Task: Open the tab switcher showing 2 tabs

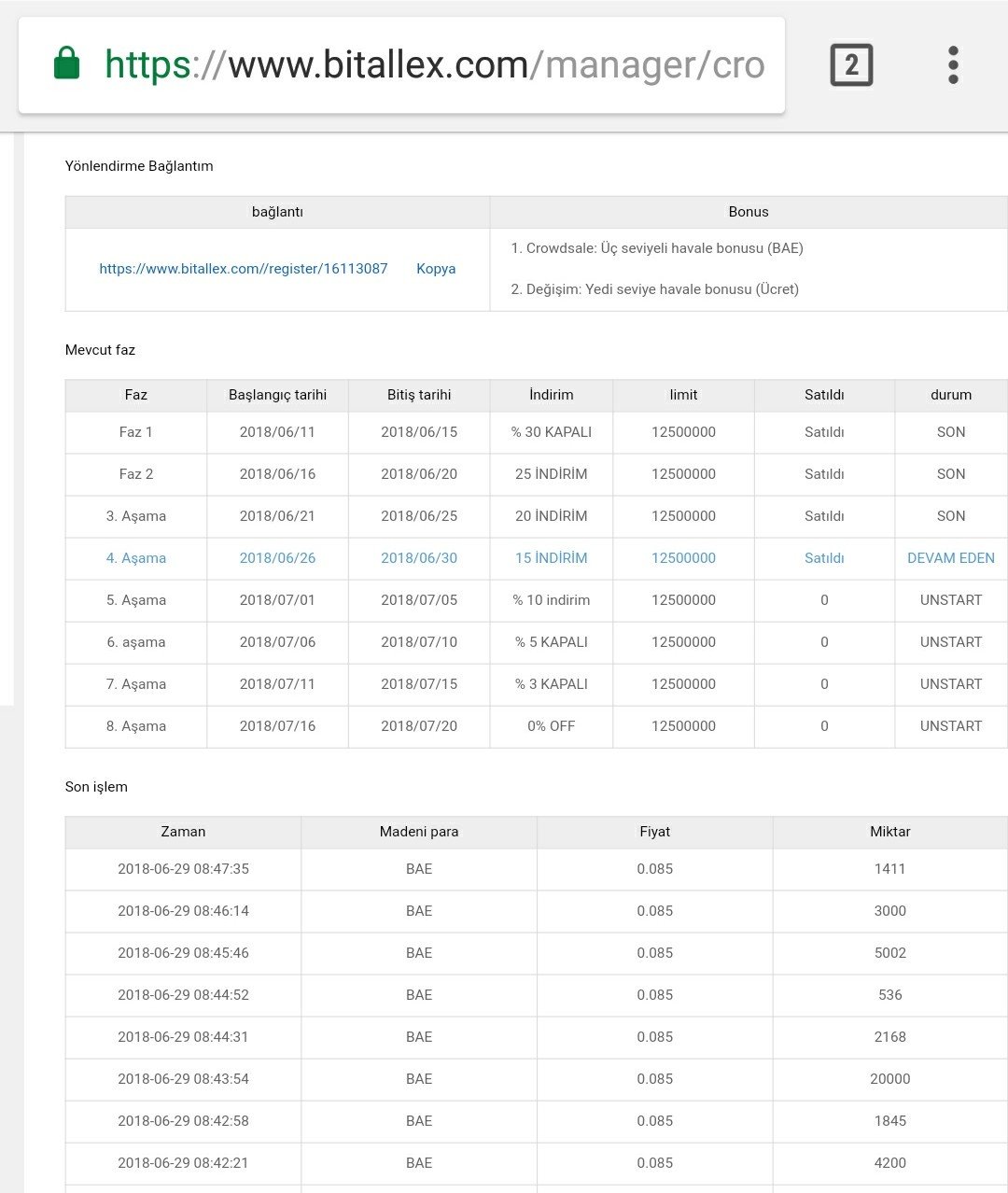Action: 851,65
